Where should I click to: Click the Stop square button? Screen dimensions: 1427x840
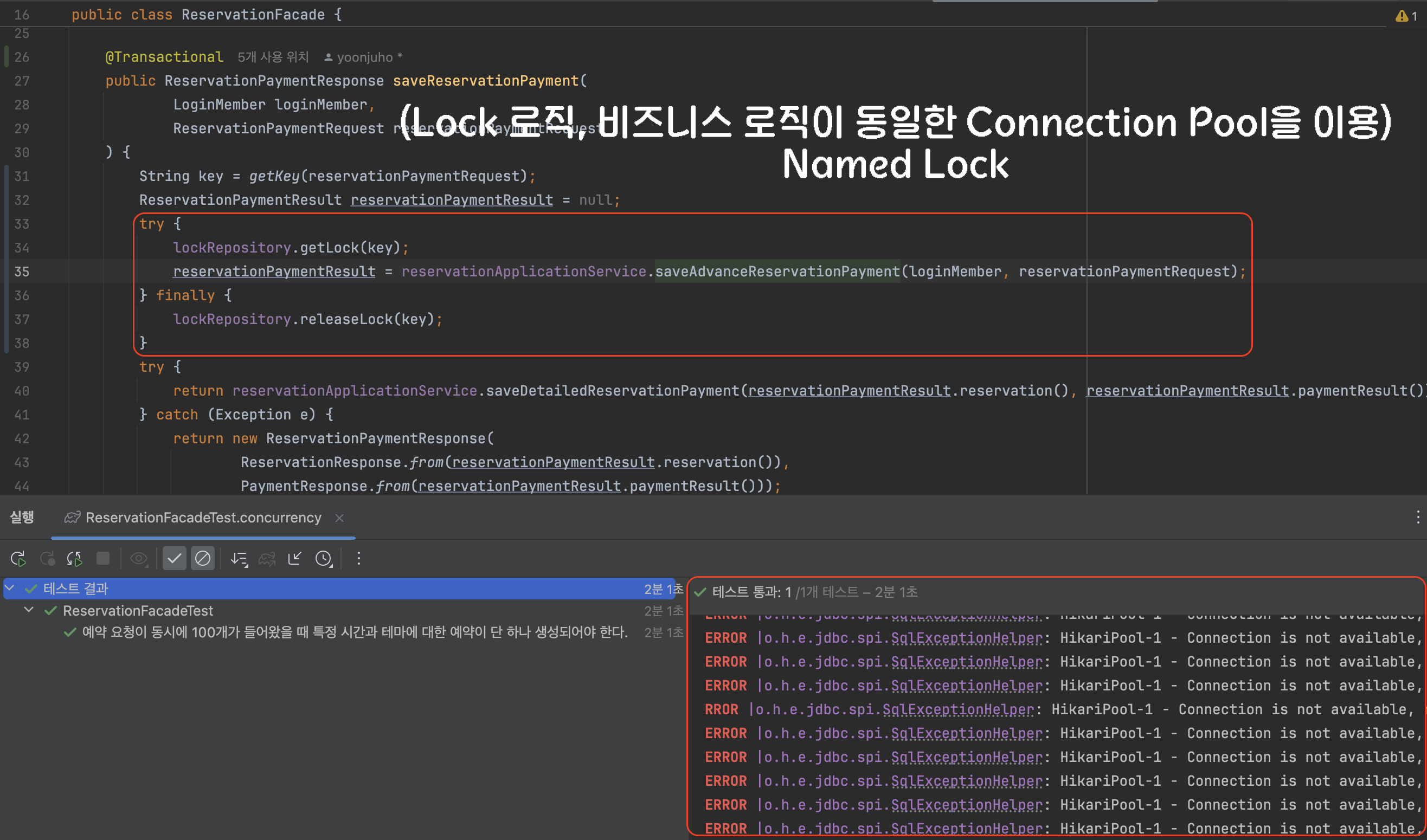[103, 559]
